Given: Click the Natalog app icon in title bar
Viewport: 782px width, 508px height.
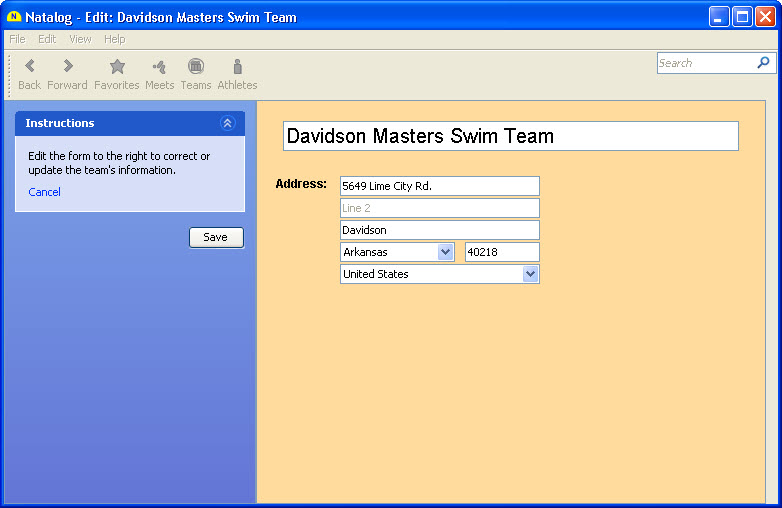Looking at the screenshot, I should click(x=14, y=17).
